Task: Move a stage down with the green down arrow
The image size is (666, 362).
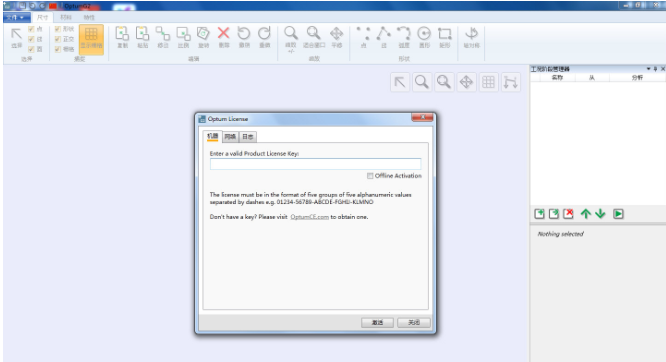Action: pyautogui.click(x=600, y=214)
